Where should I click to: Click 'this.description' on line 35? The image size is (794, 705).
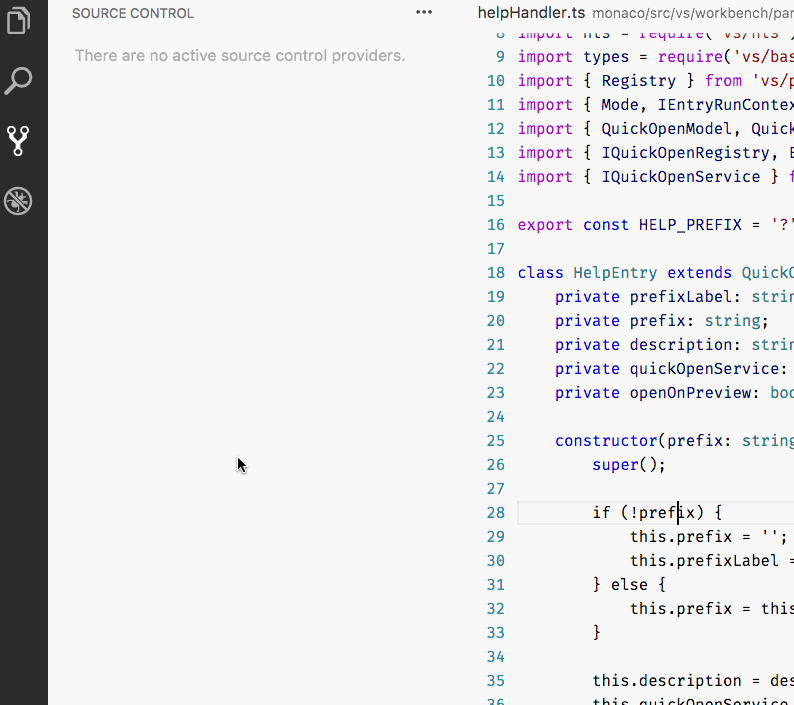coord(666,681)
